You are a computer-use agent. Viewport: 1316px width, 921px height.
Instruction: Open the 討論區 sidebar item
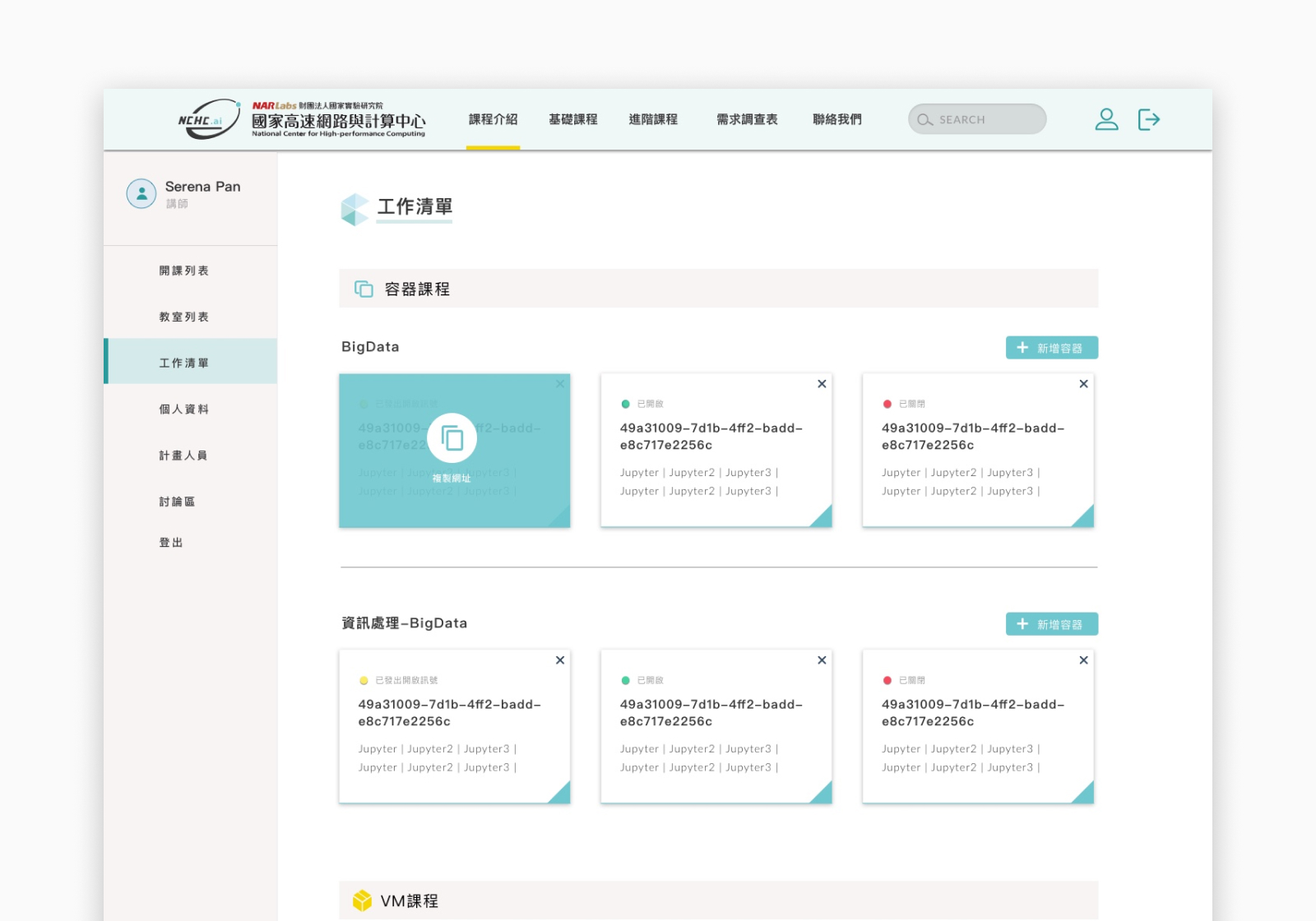point(177,502)
